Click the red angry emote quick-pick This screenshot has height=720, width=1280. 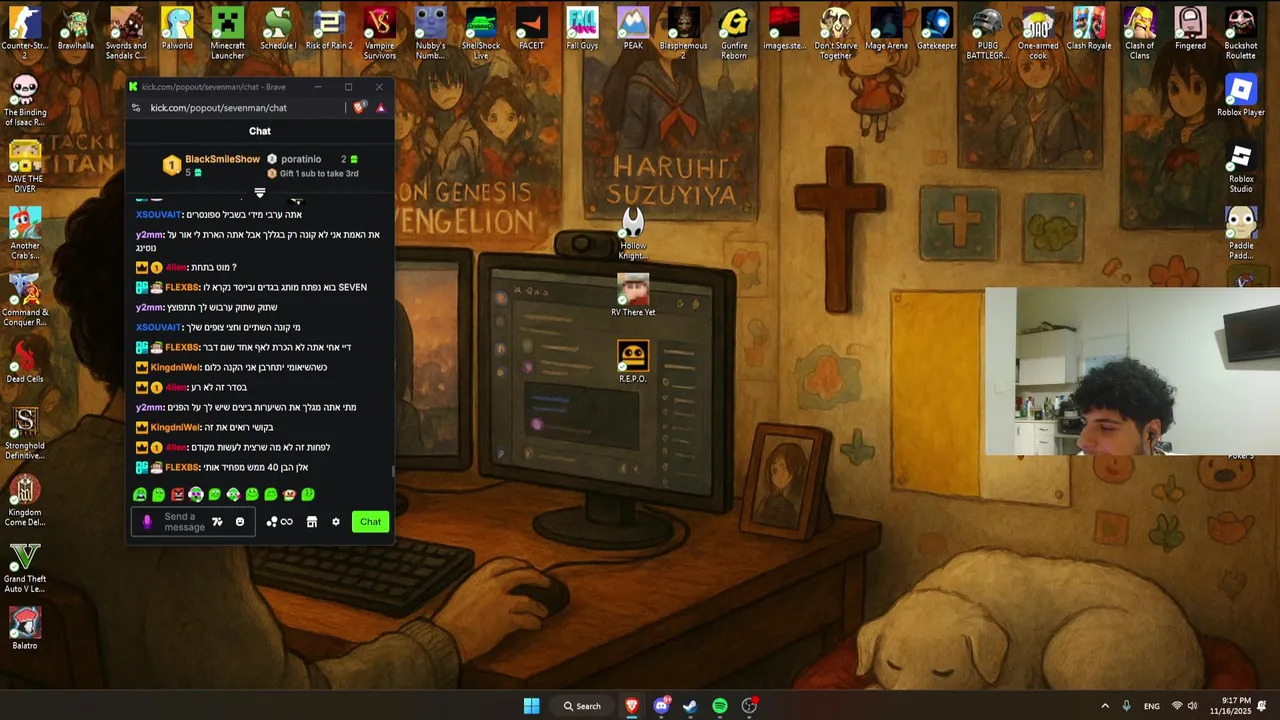pos(177,494)
